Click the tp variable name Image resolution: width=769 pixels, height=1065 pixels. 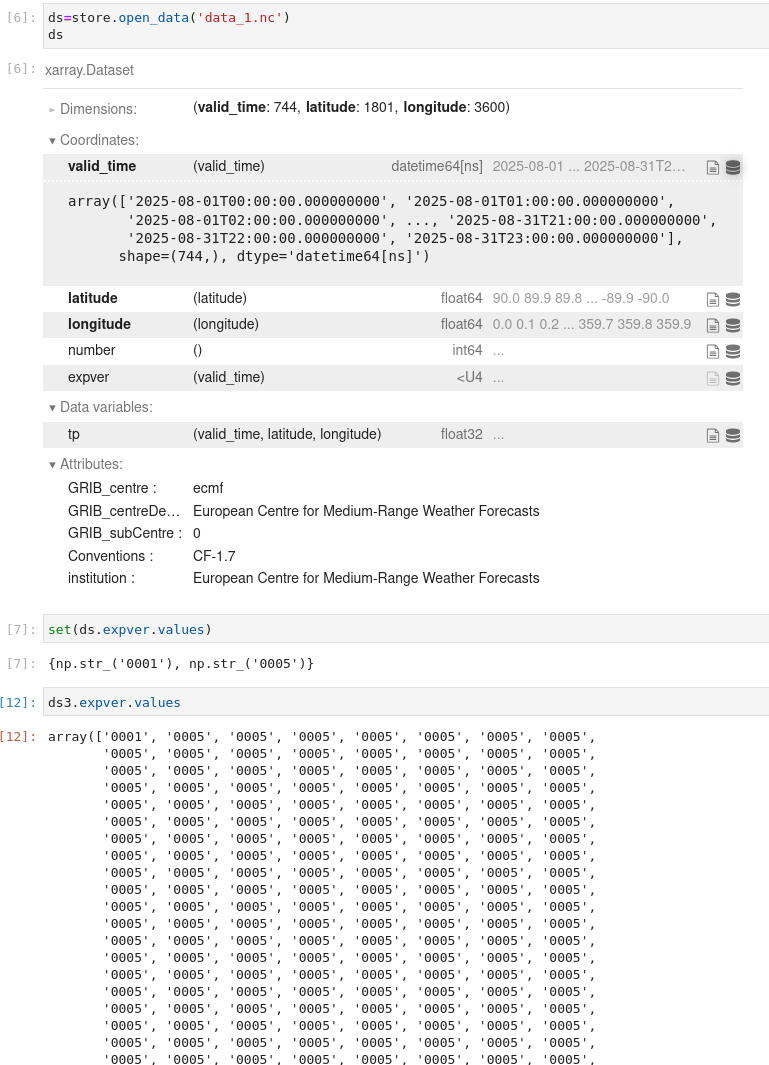pos(74,435)
